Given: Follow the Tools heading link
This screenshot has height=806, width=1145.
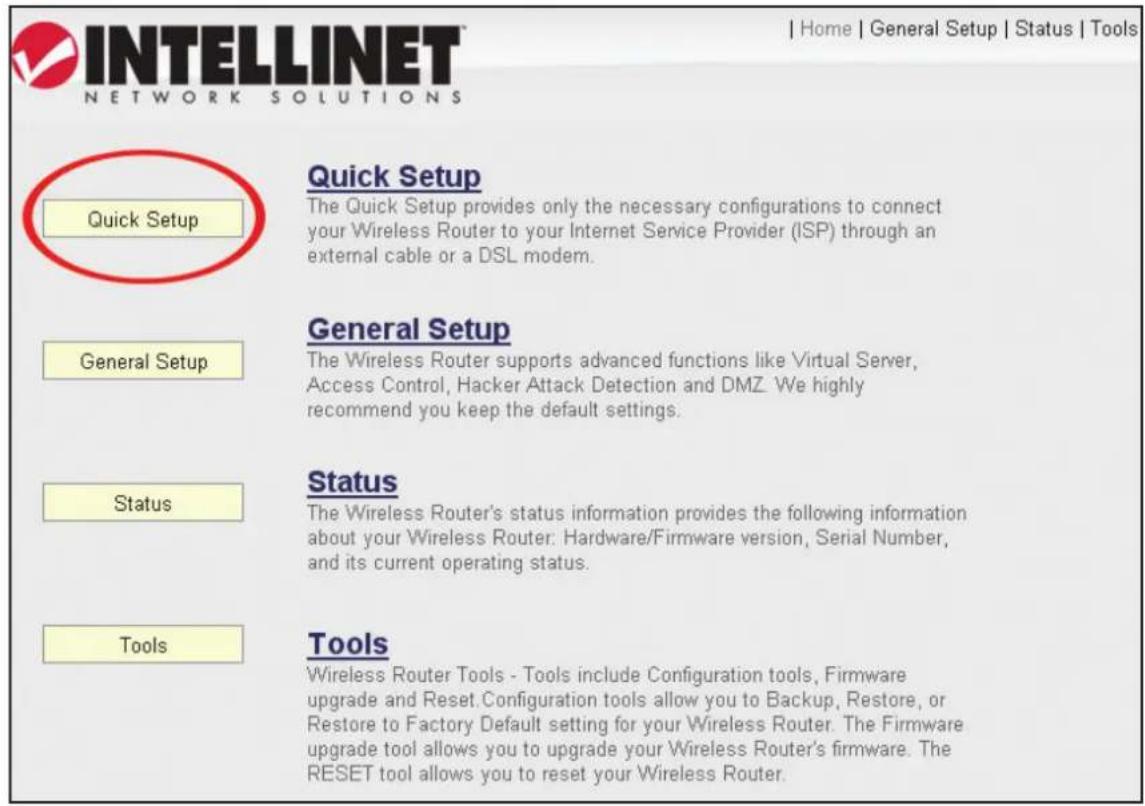Looking at the screenshot, I should [348, 644].
